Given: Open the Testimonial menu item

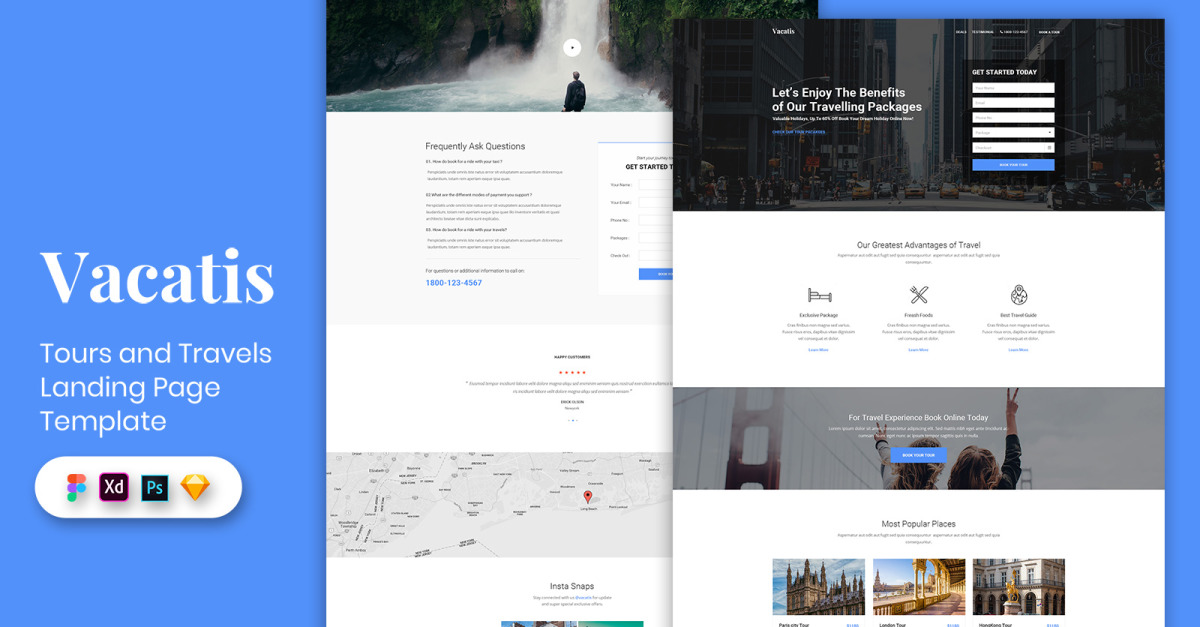Looking at the screenshot, I should point(982,32).
